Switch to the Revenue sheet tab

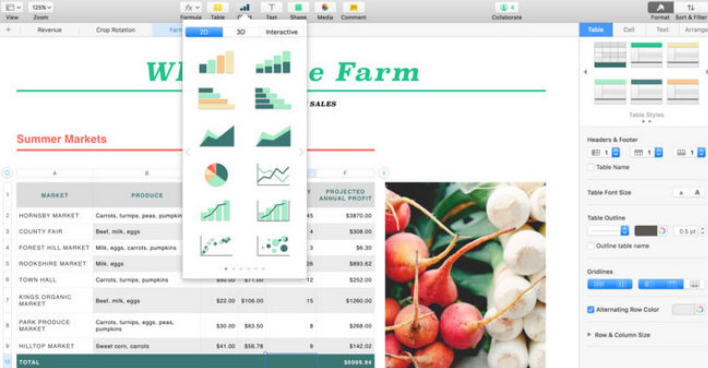(50, 30)
